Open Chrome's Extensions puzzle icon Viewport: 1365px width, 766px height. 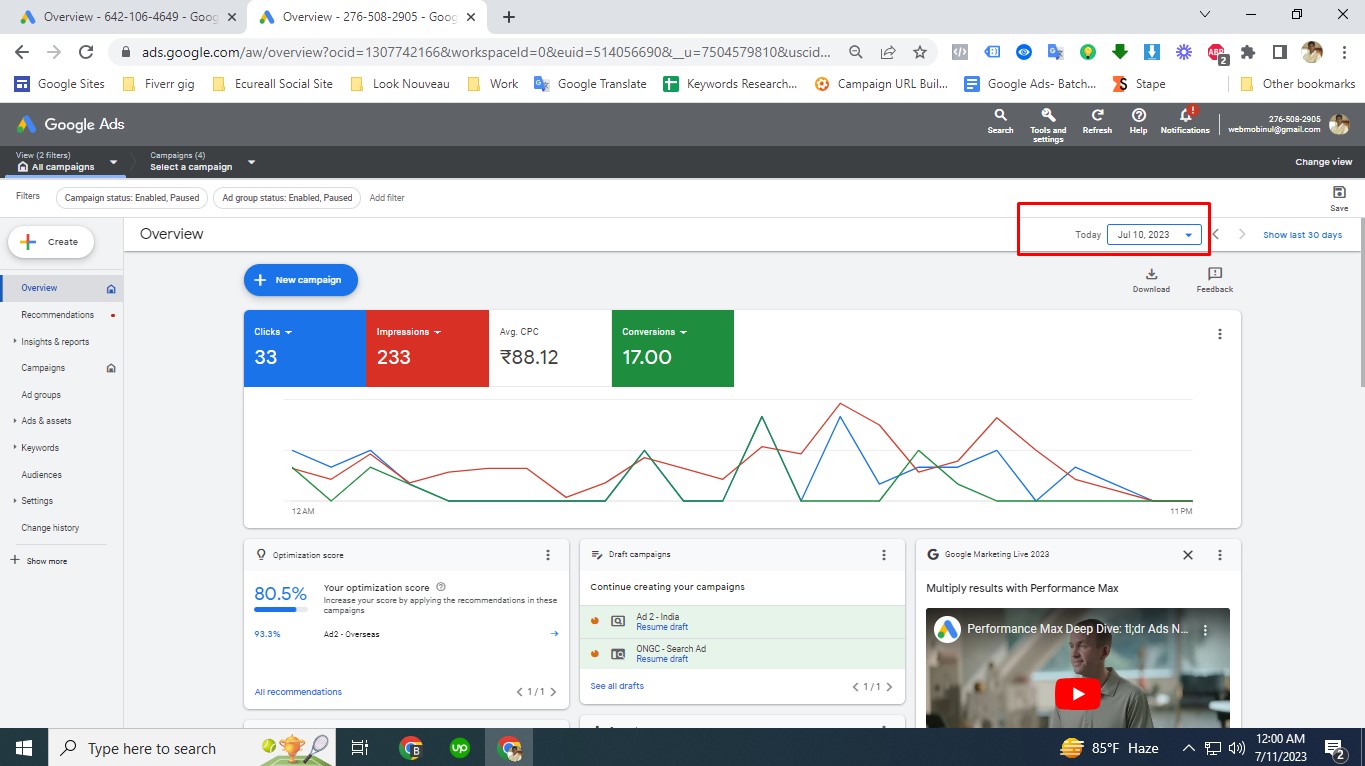click(1248, 52)
